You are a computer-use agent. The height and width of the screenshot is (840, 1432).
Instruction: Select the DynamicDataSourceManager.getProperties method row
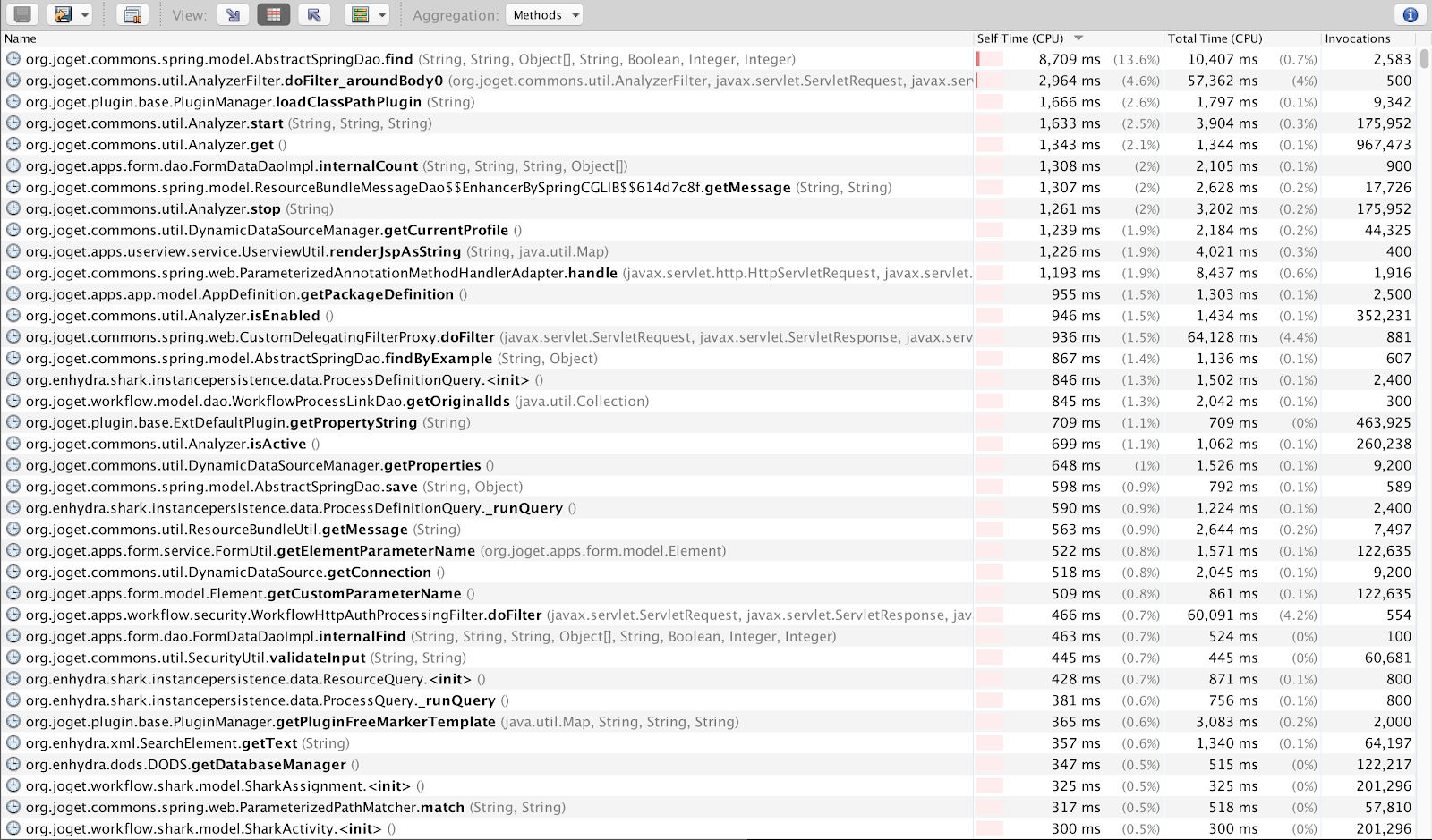tap(709, 465)
